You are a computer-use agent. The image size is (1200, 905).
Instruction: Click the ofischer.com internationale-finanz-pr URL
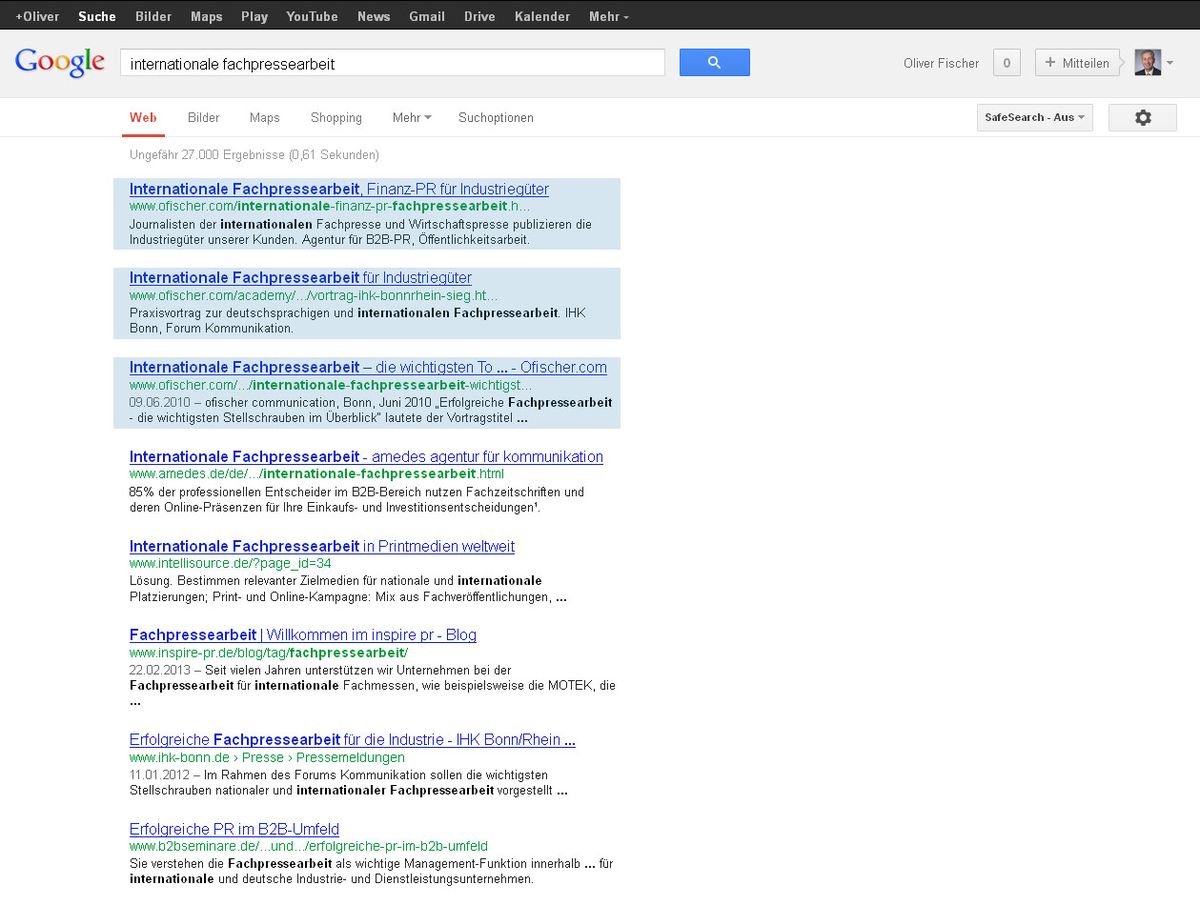(330, 206)
